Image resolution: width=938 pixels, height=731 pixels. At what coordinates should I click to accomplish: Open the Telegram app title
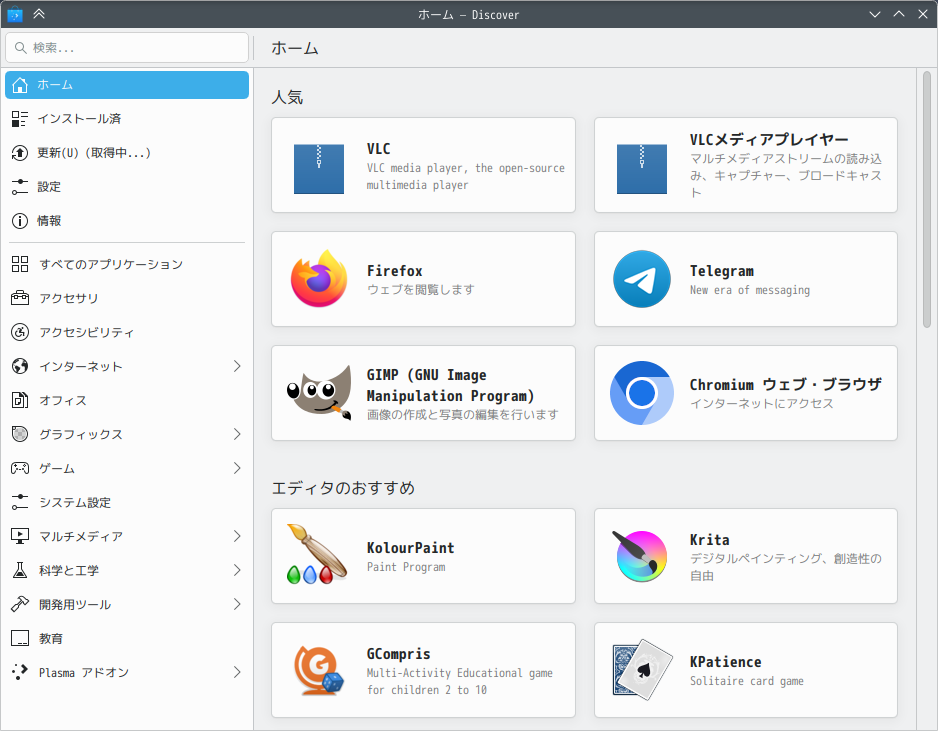point(721,271)
